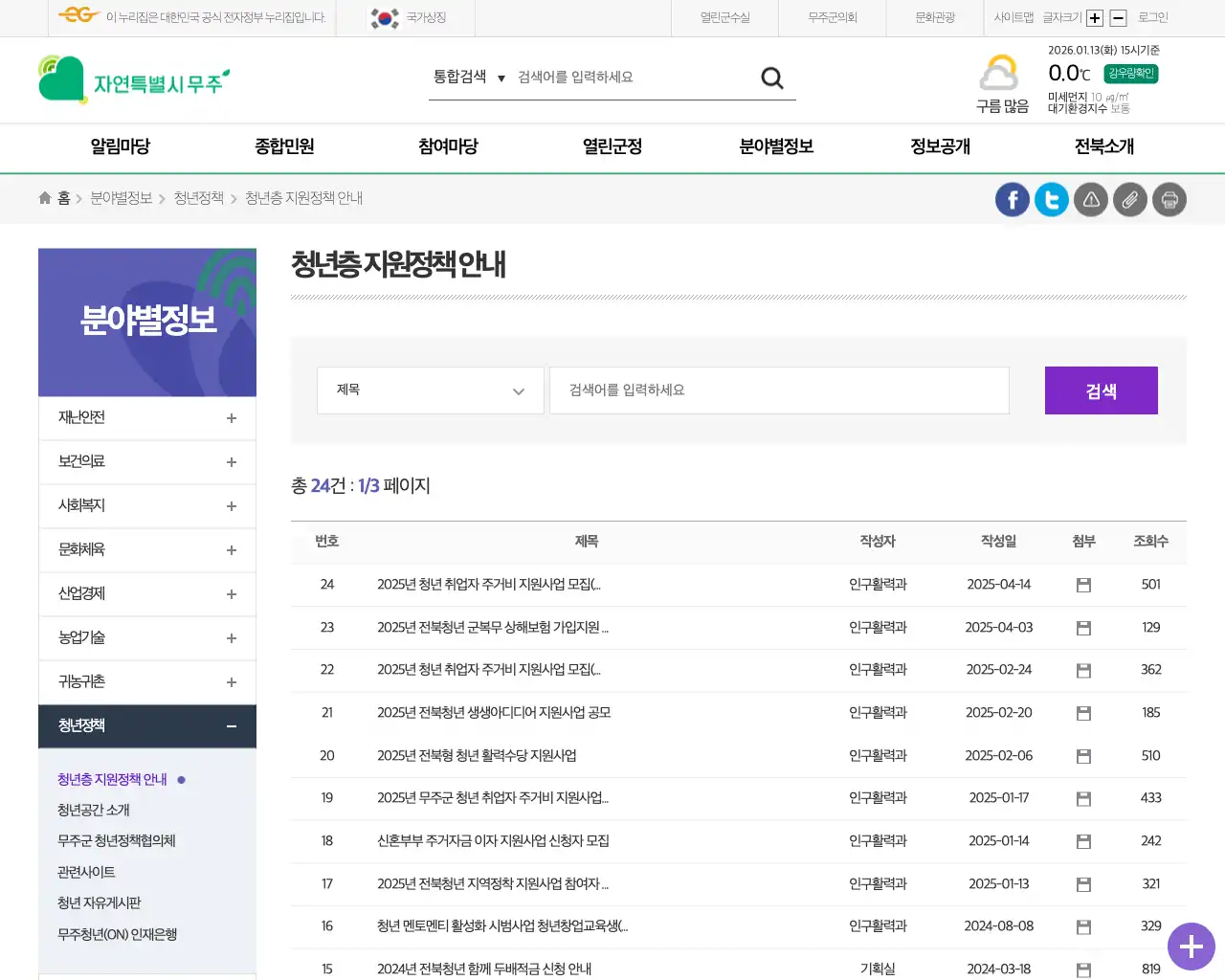Open the 종합민원 menu
The width and height of the screenshot is (1225, 980).
(x=282, y=147)
